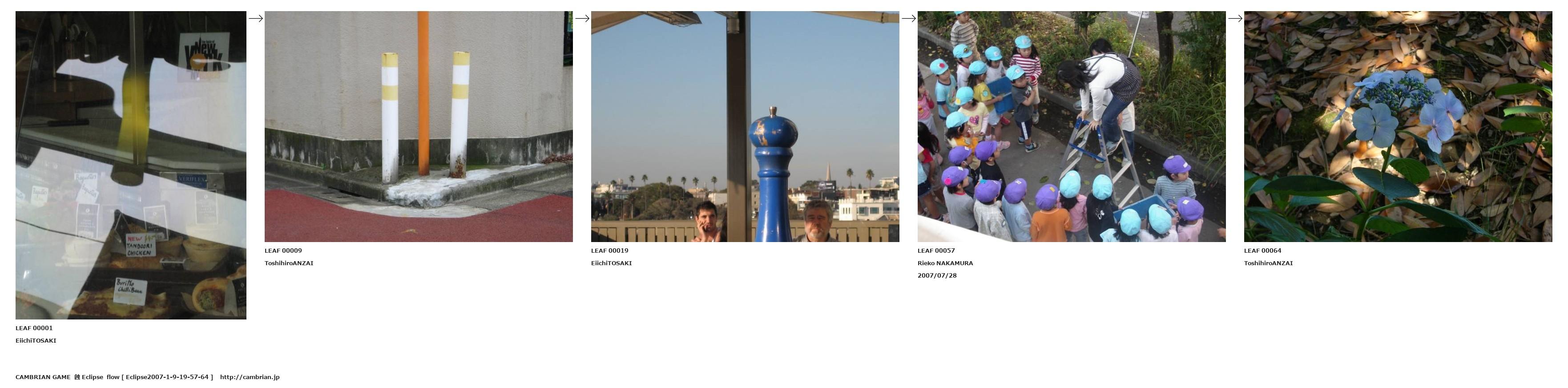Click the arrow after LEAF 00009 image
Screen dimensions: 1568x388
pos(582,18)
